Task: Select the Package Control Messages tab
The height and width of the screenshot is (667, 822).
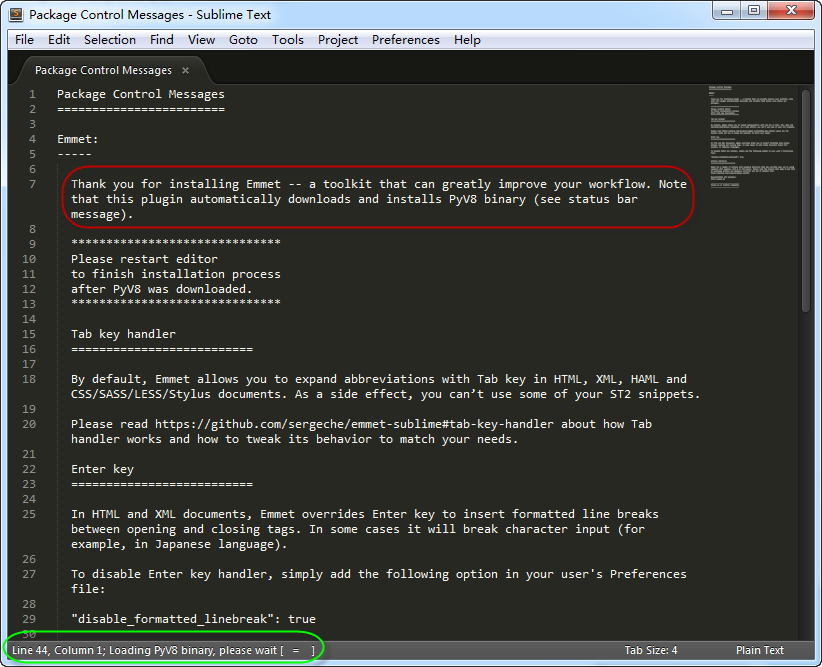Action: (102, 70)
